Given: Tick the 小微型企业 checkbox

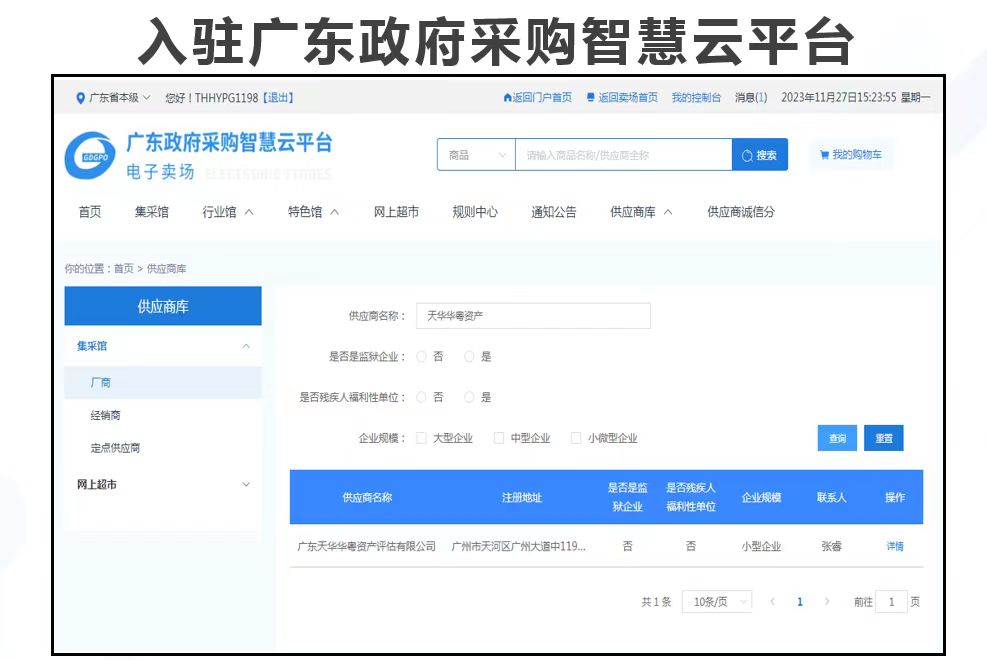Looking at the screenshot, I should pyautogui.click(x=576, y=438).
